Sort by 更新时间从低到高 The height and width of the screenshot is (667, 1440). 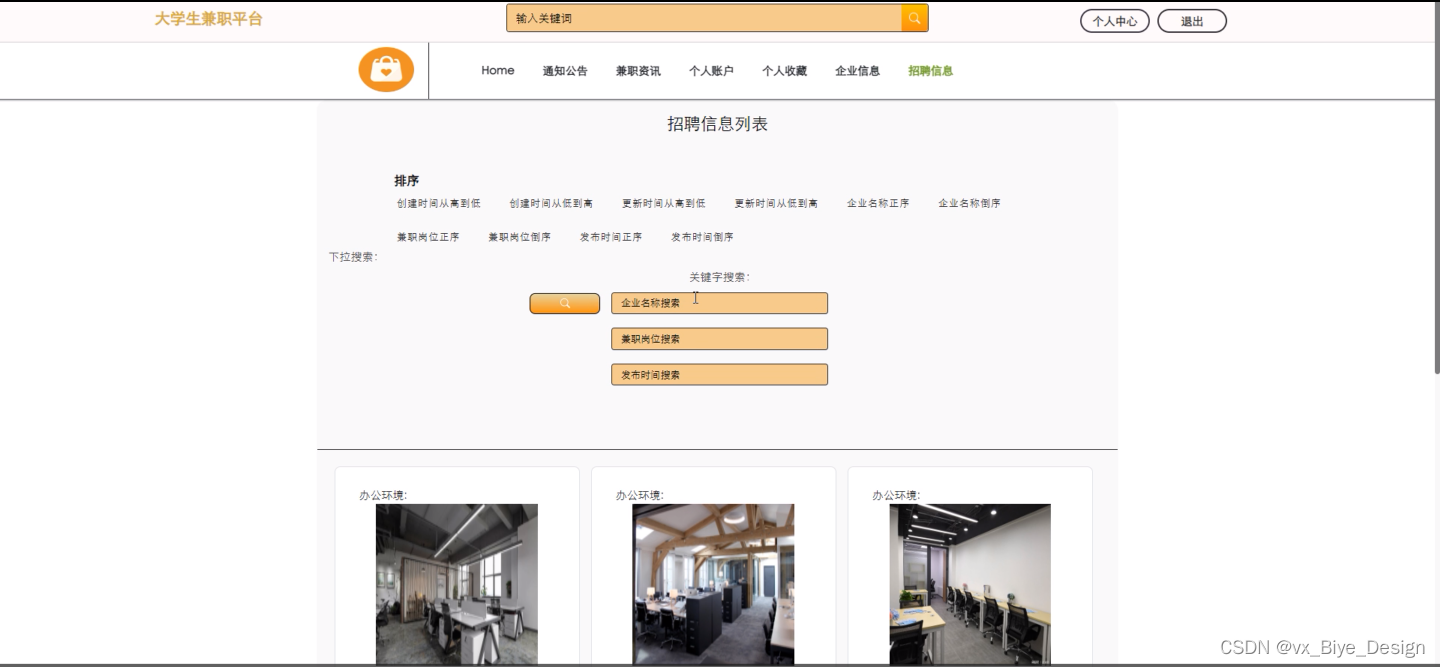tap(776, 203)
